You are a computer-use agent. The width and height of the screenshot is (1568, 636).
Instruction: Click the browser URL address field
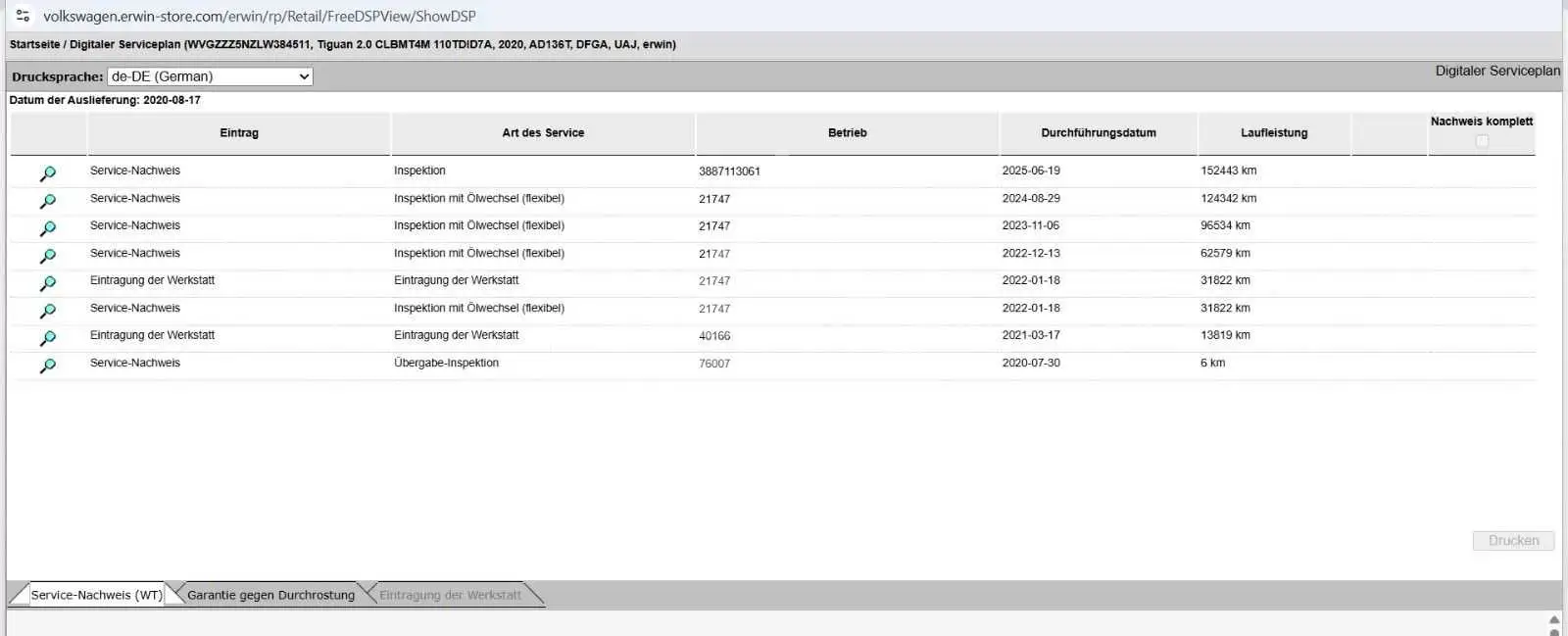tap(260, 16)
